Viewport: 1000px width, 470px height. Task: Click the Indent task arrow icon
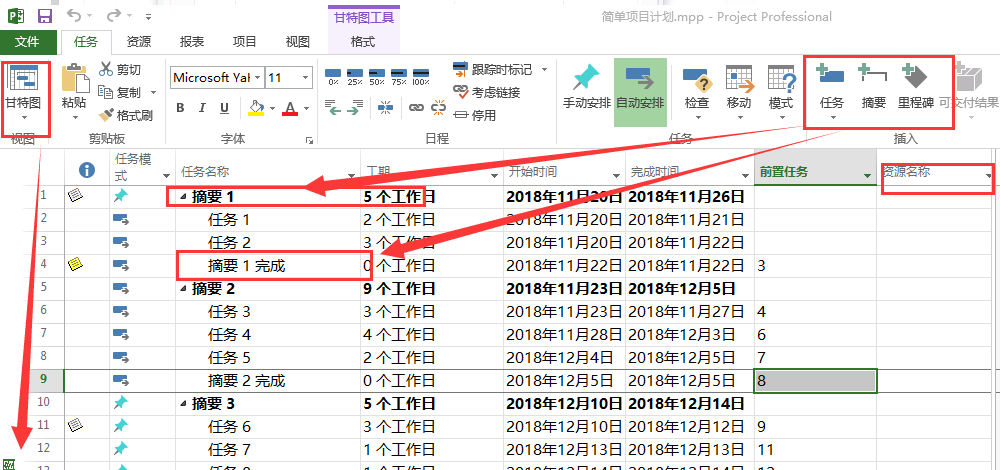(x=355, y=107)
